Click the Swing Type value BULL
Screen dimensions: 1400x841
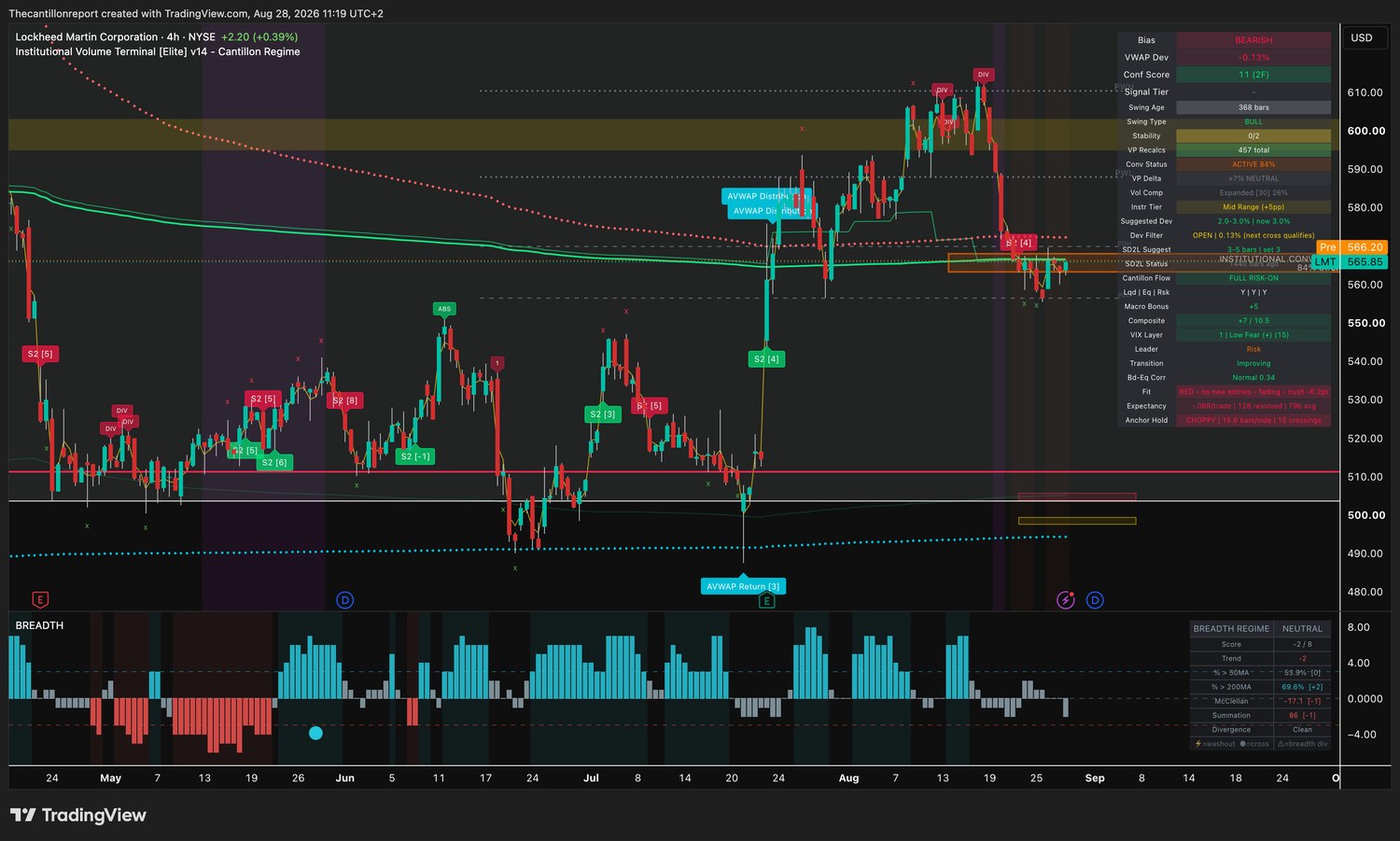(x=1253, y=121)
